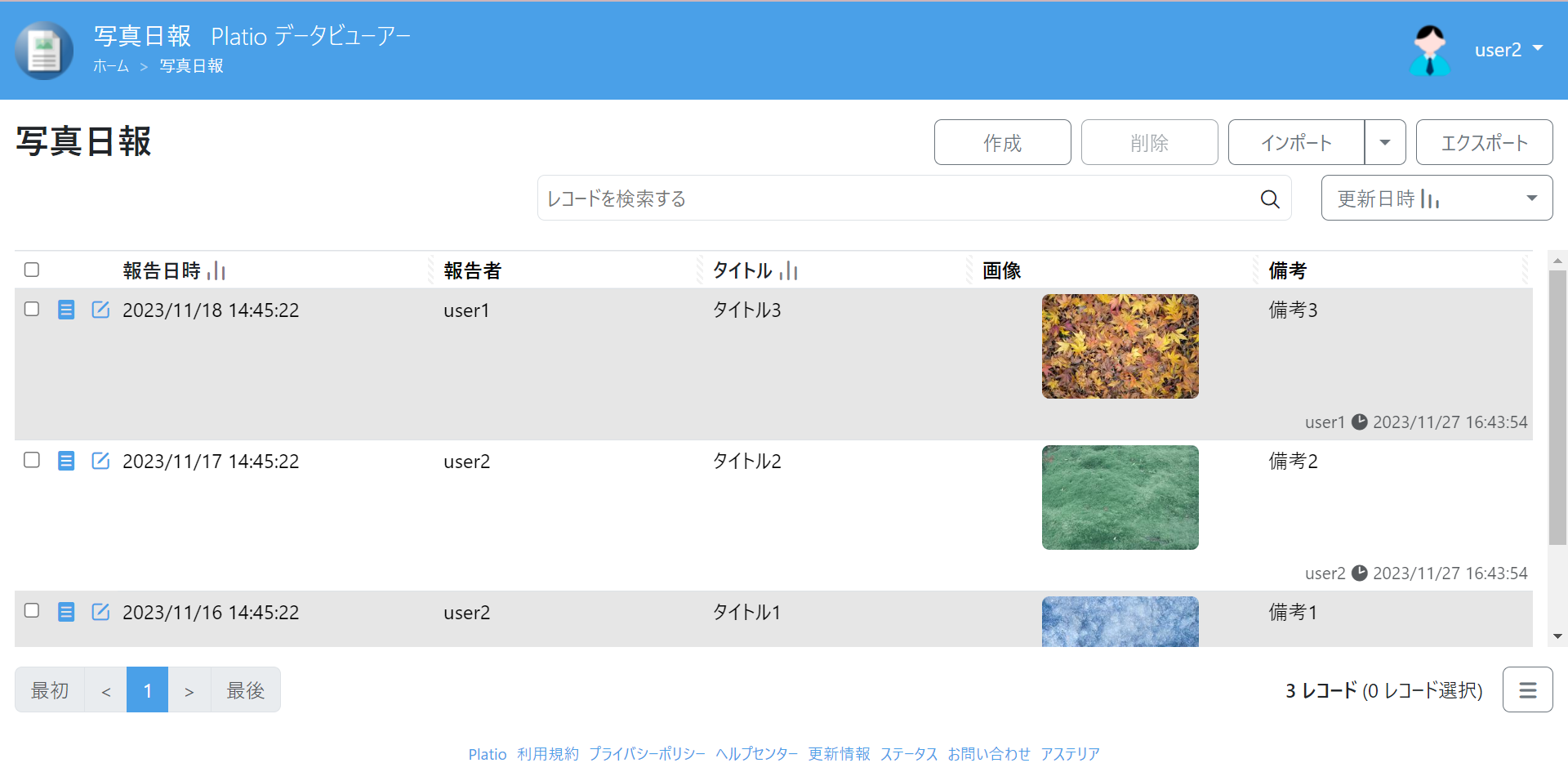This screenshot has width=1568, height=772.
Task: Click the autumn leaves image thumbnail
Action: pos(1120,346)
